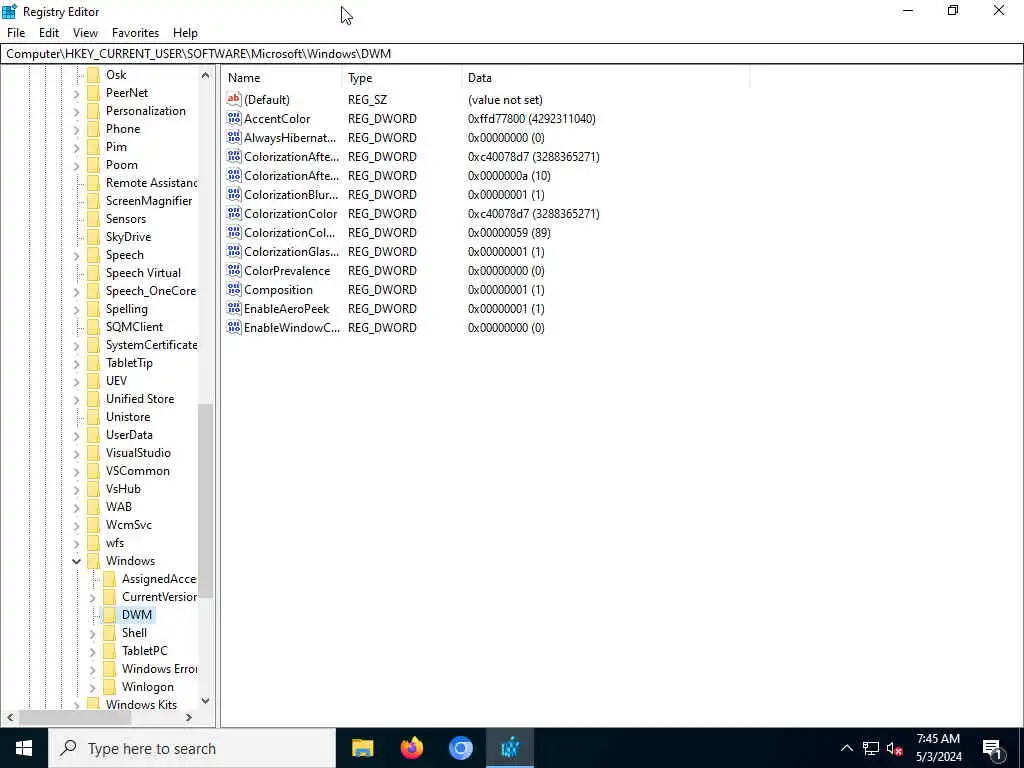Select the ColorPrevalence value icon

click(234, 270)
